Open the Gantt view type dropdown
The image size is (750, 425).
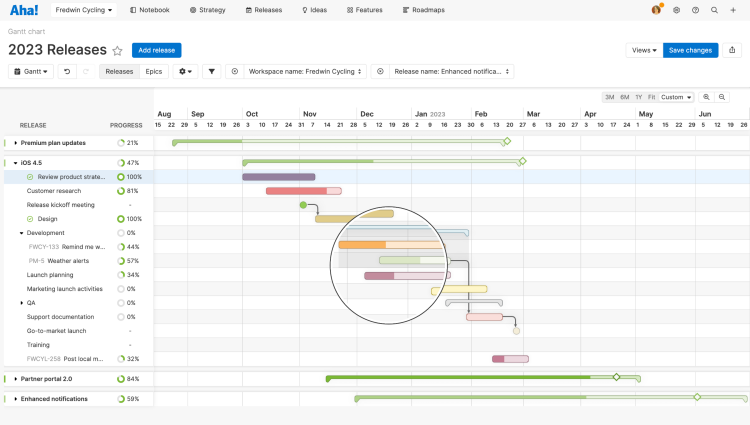(x=31, y=72)
